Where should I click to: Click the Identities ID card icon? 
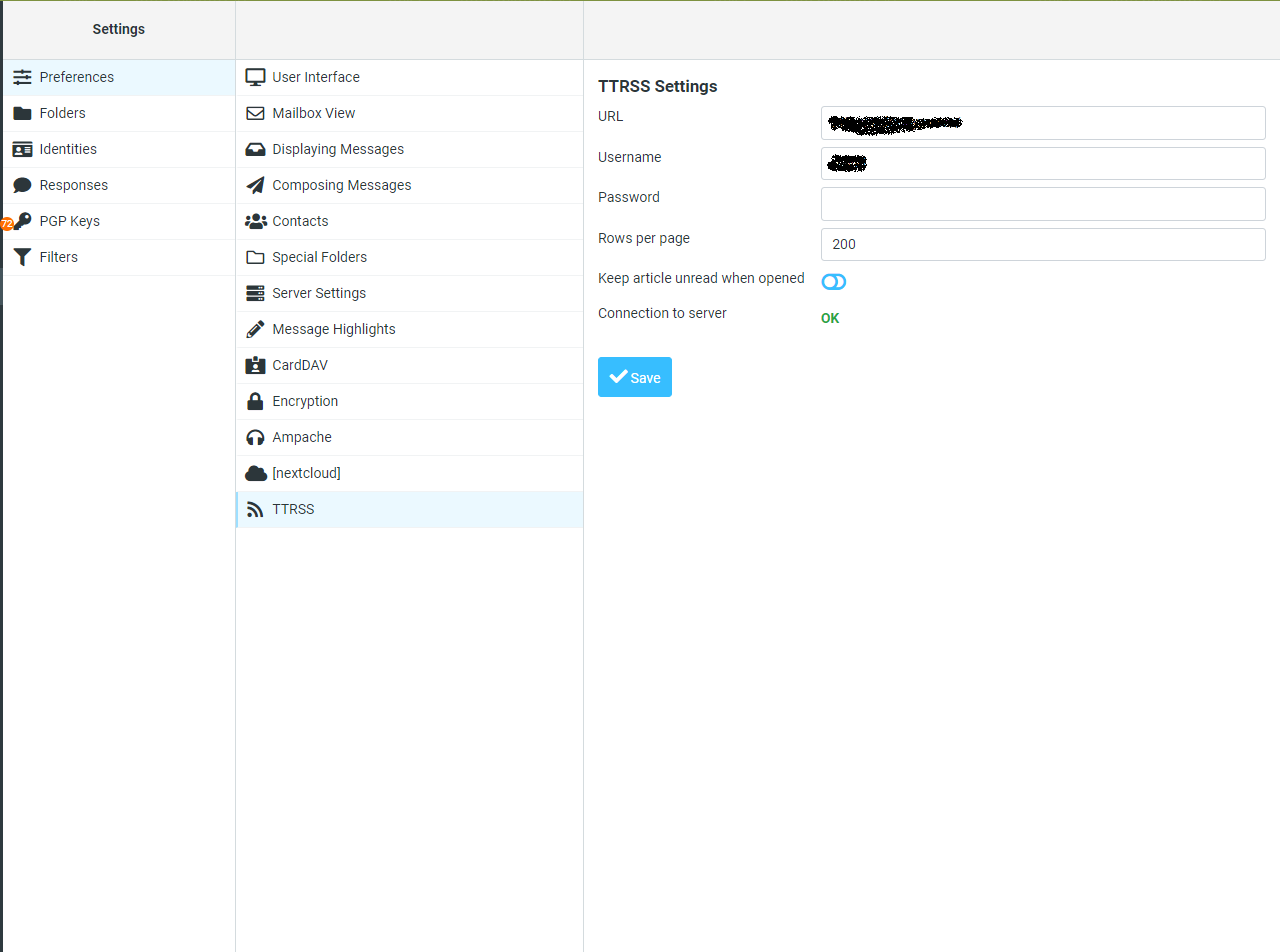[x=22, y=149]
